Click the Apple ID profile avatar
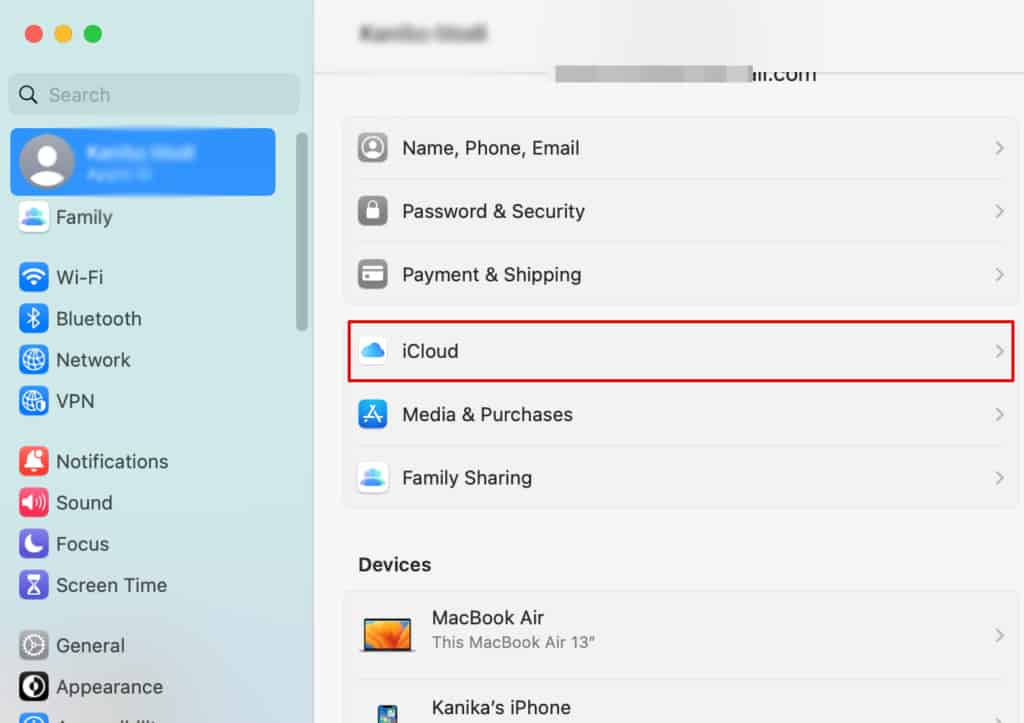The width and height of the screenshot is (1024, 723). click(46, 161)
